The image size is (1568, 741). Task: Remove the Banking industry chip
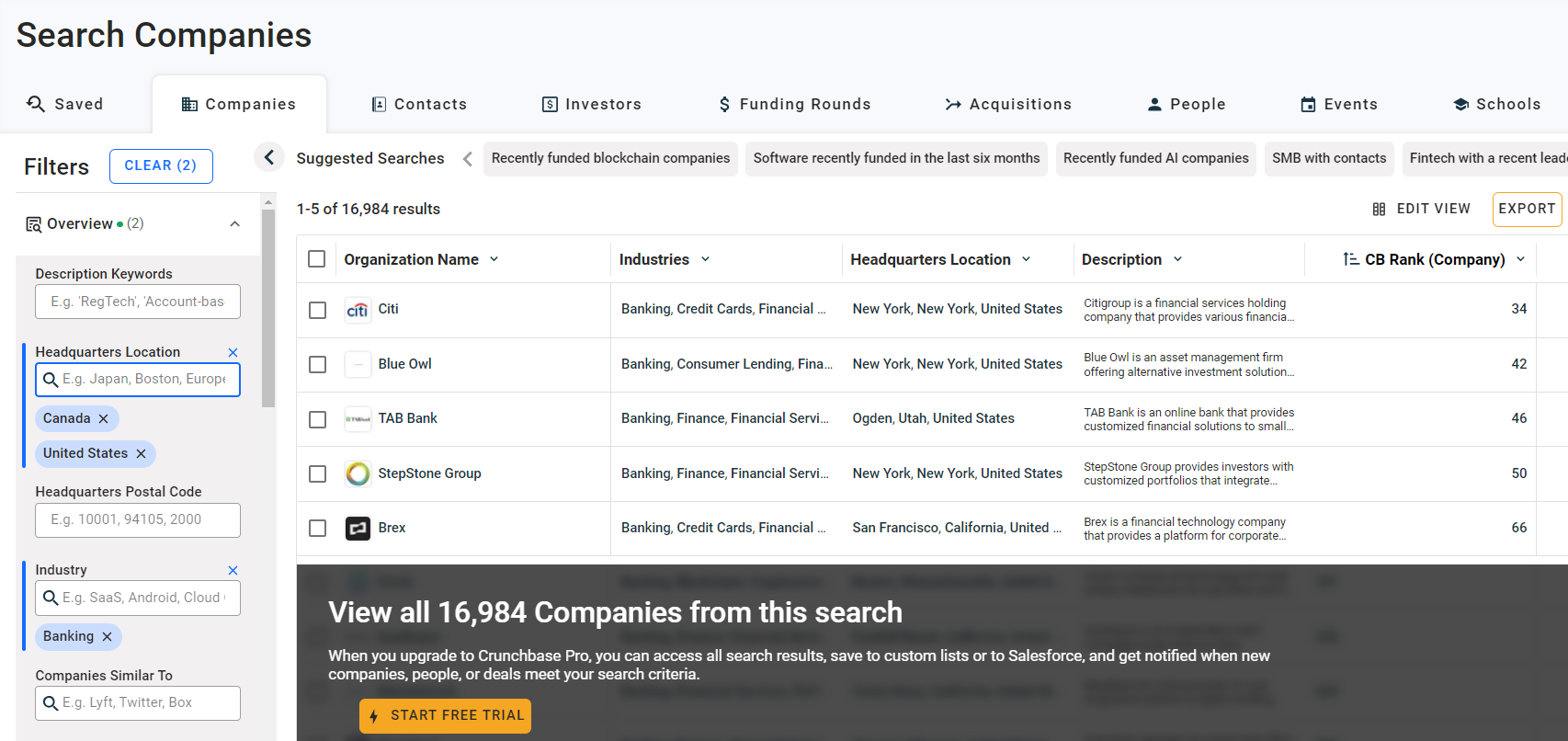click(107, 636)
